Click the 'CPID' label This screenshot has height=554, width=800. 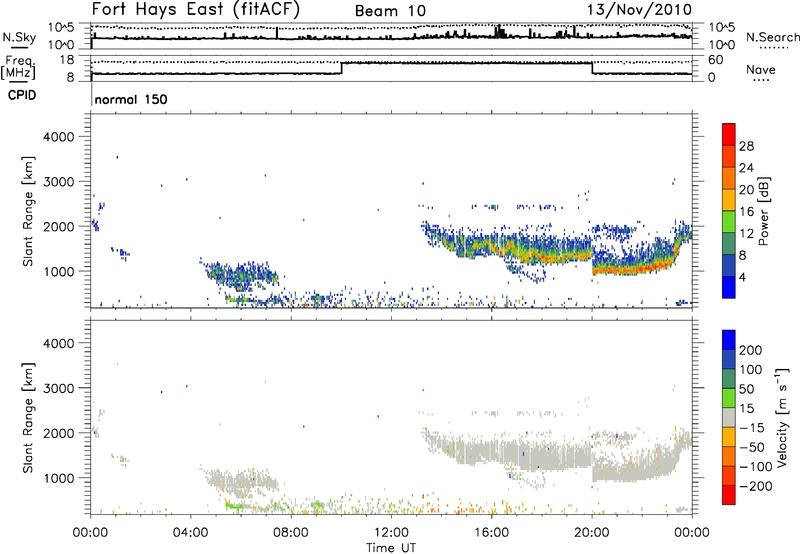pos(22,95)
